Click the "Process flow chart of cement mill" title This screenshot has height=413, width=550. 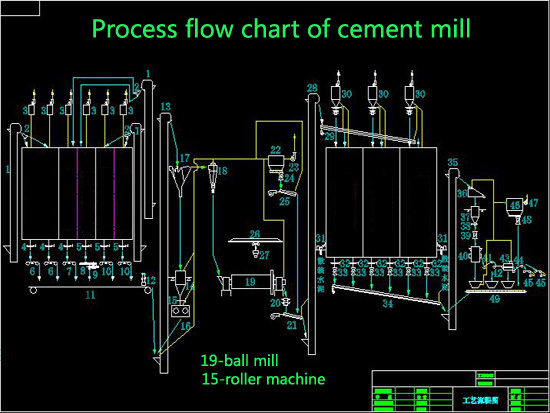pyautogui.click(x=281, y=28)
